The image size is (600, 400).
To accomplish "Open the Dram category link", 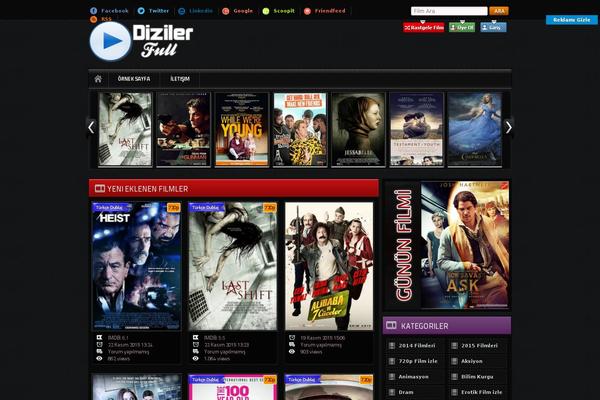I will click(406, 392).
